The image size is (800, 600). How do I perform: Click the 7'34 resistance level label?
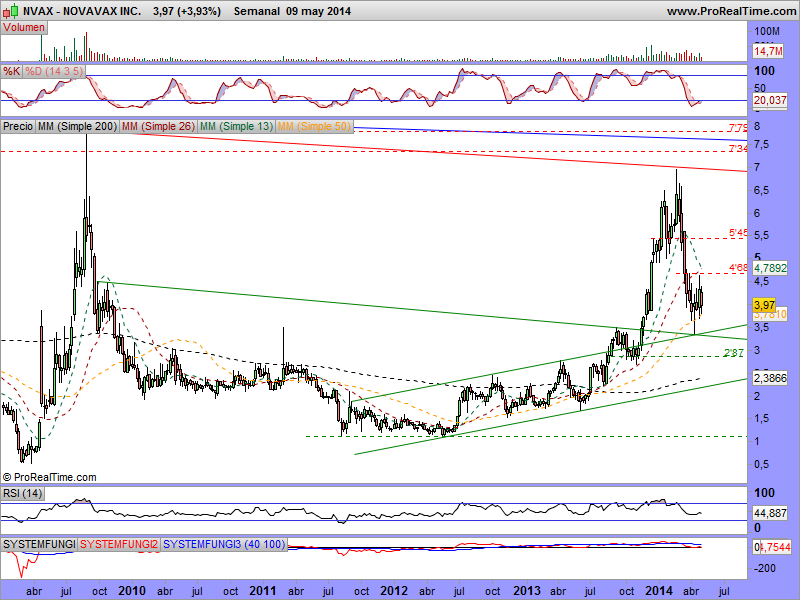[x=738, y=148]
